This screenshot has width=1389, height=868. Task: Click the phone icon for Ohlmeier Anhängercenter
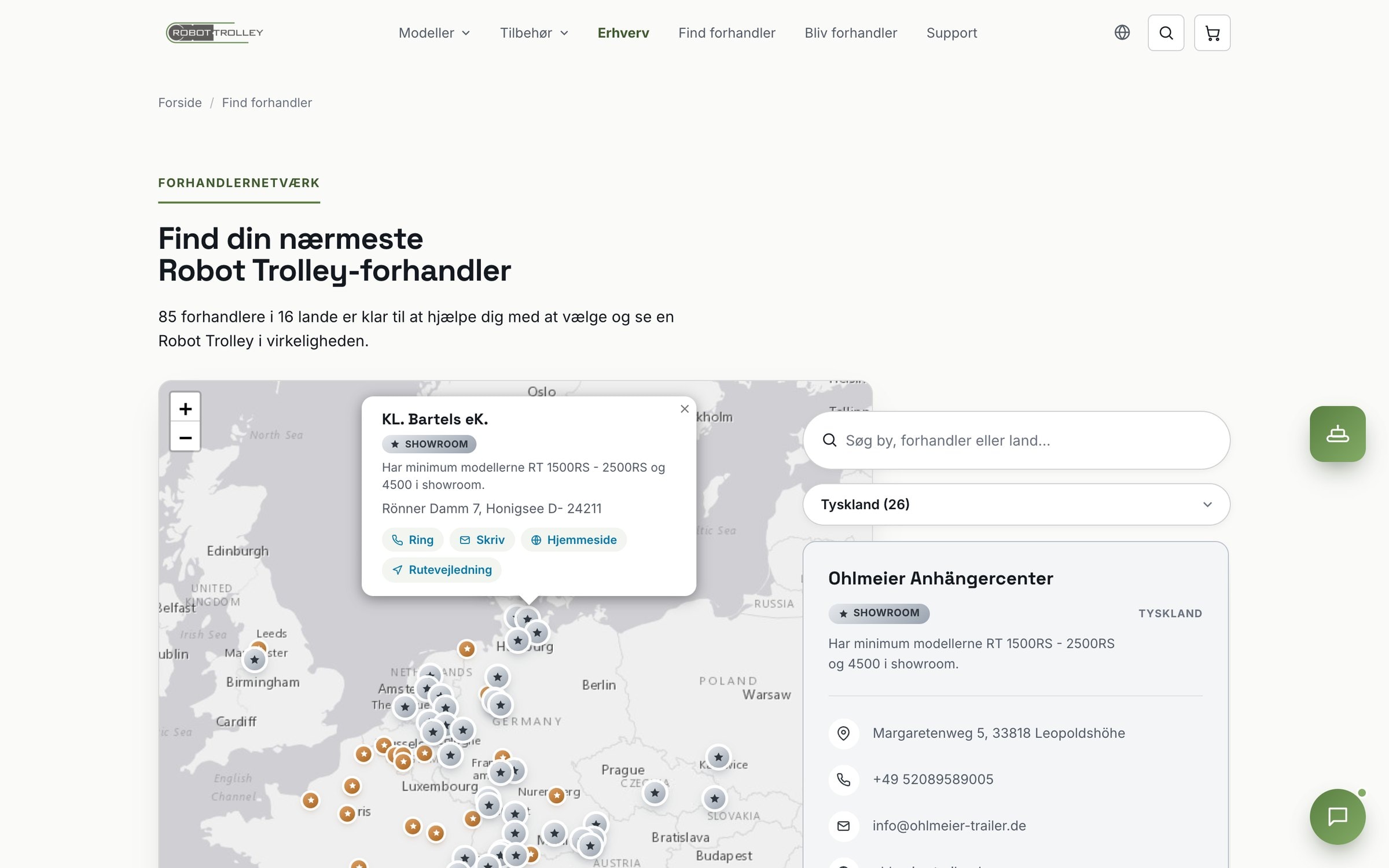click(844, 779)
